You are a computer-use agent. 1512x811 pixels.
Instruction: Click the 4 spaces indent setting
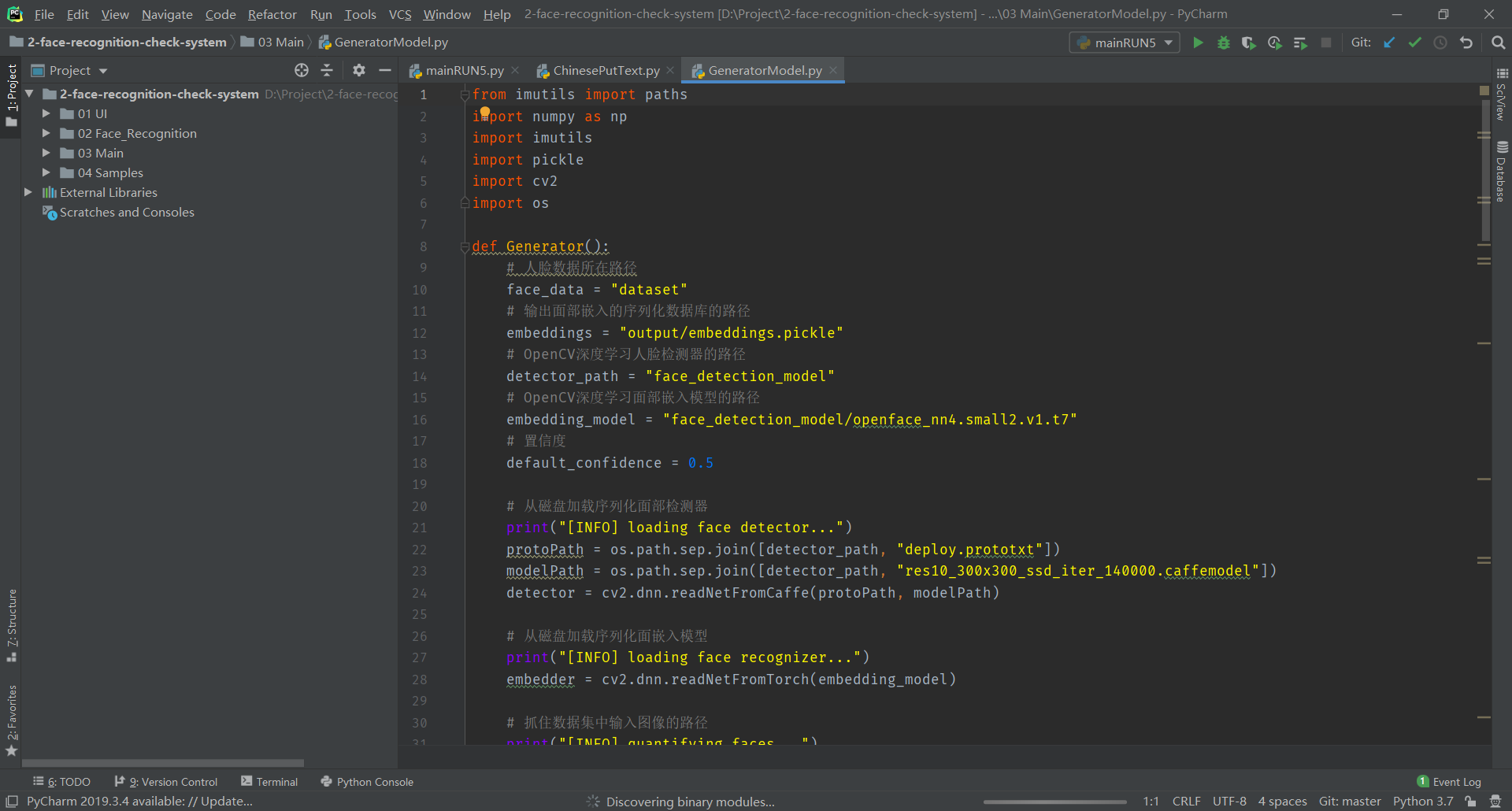click(x=1282, y=802)
